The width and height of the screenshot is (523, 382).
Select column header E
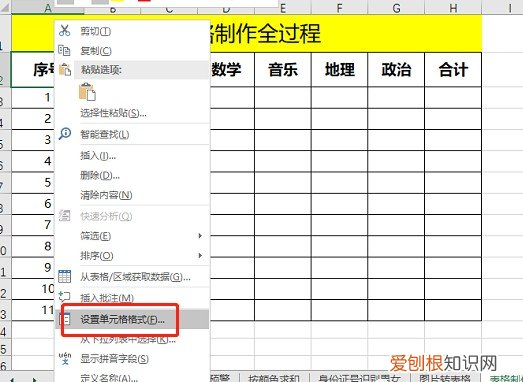[x=283, y=7]
